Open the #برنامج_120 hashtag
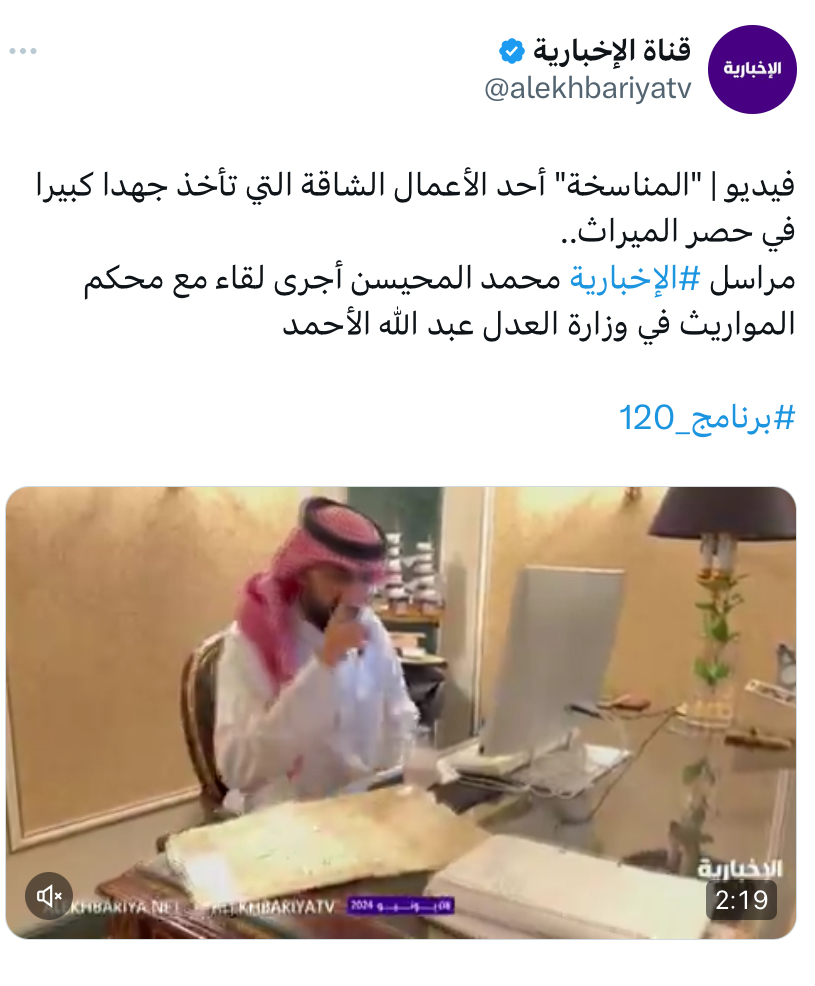Image resolution: width=815 pixels, height=986 pixels. (707, 418)
